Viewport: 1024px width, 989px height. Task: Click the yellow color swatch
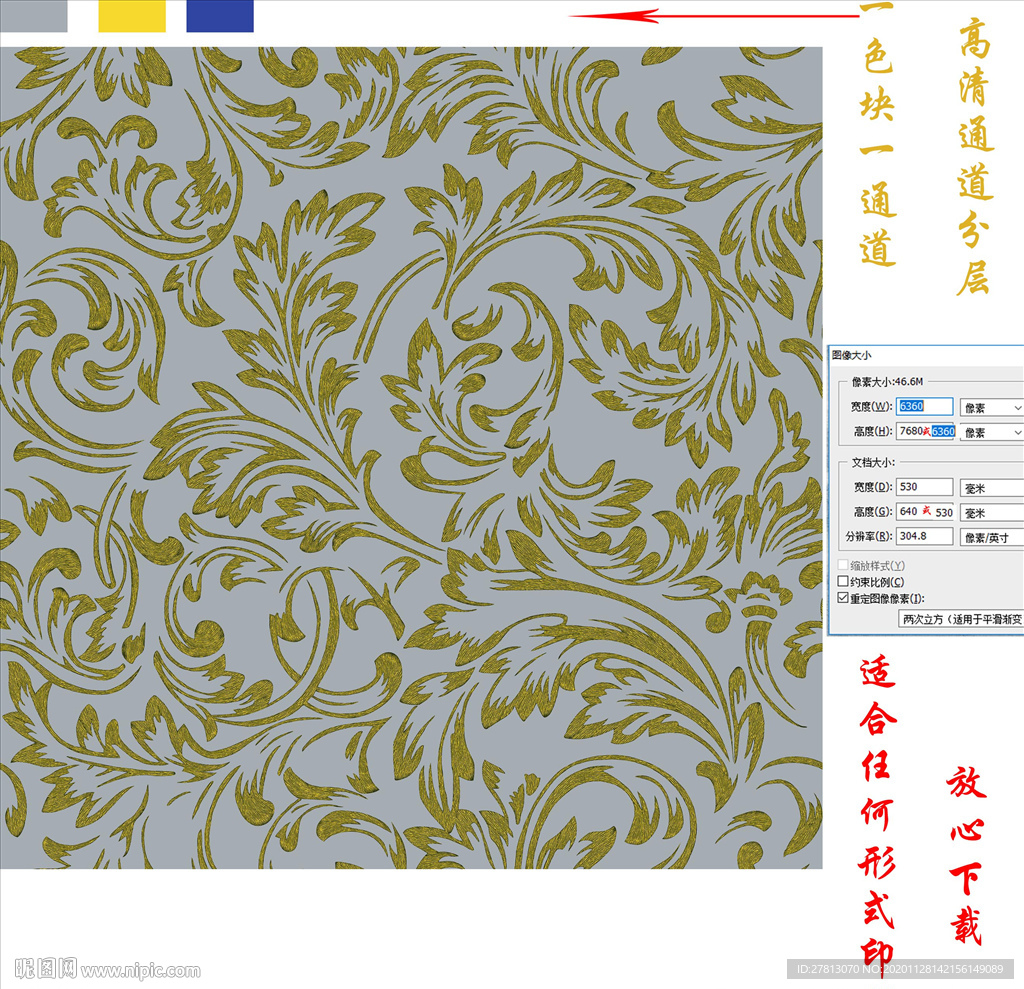tap(132, 16)
